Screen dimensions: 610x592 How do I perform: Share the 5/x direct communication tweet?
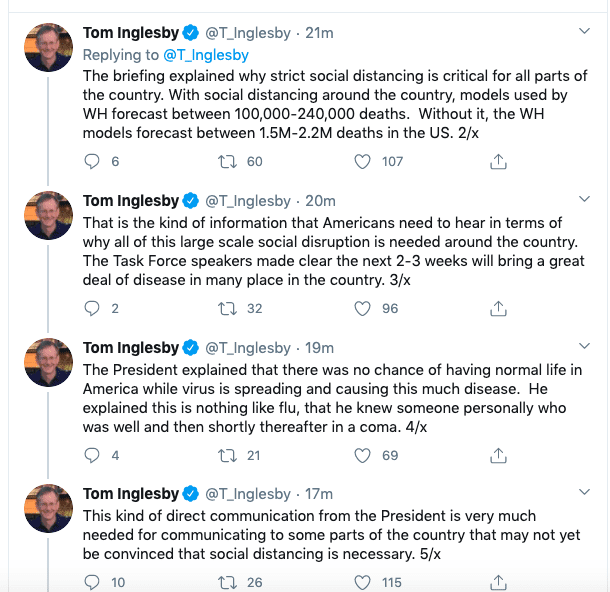(499, 582)
